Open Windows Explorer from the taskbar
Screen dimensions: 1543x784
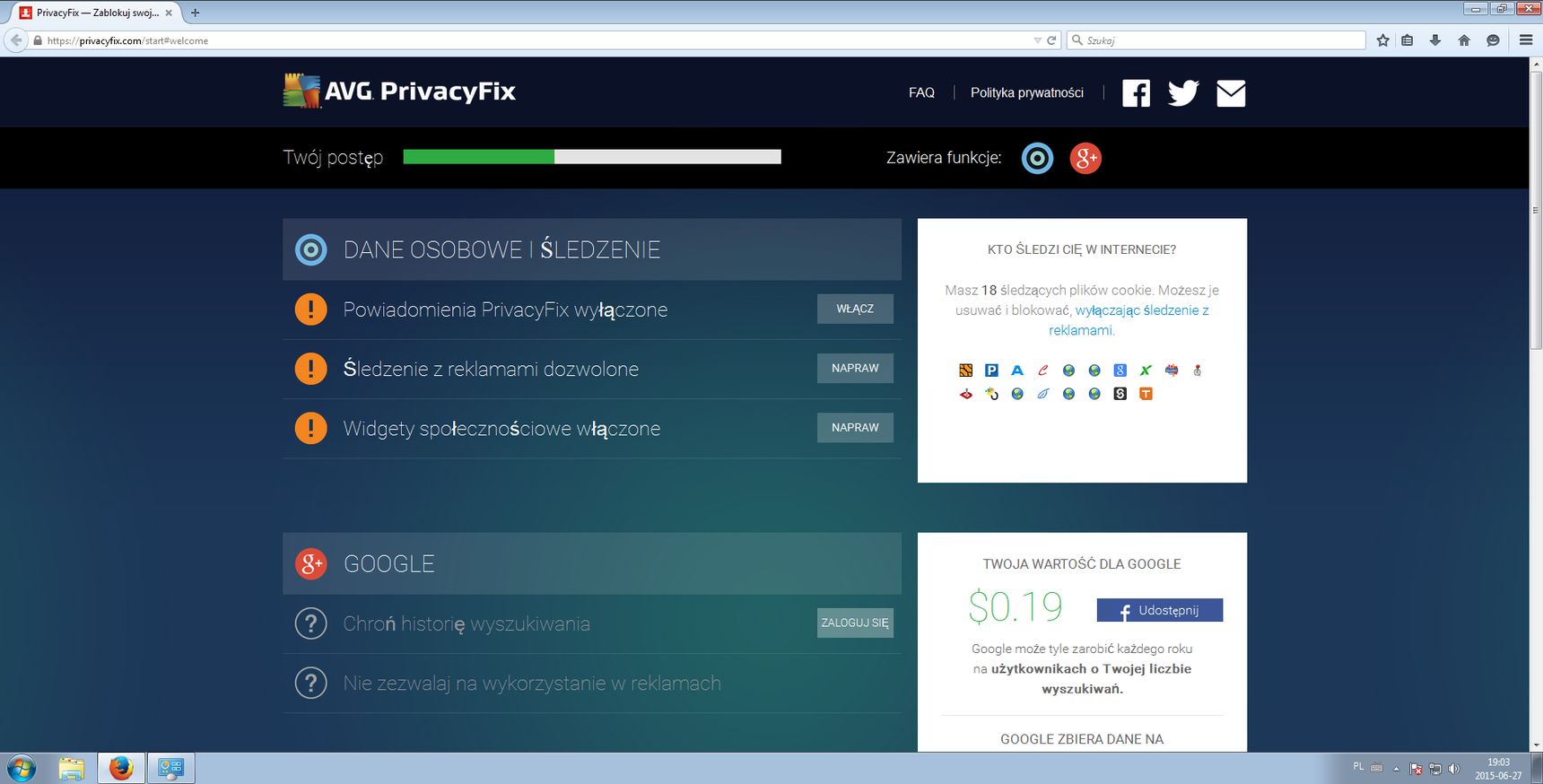coord(72,769)
